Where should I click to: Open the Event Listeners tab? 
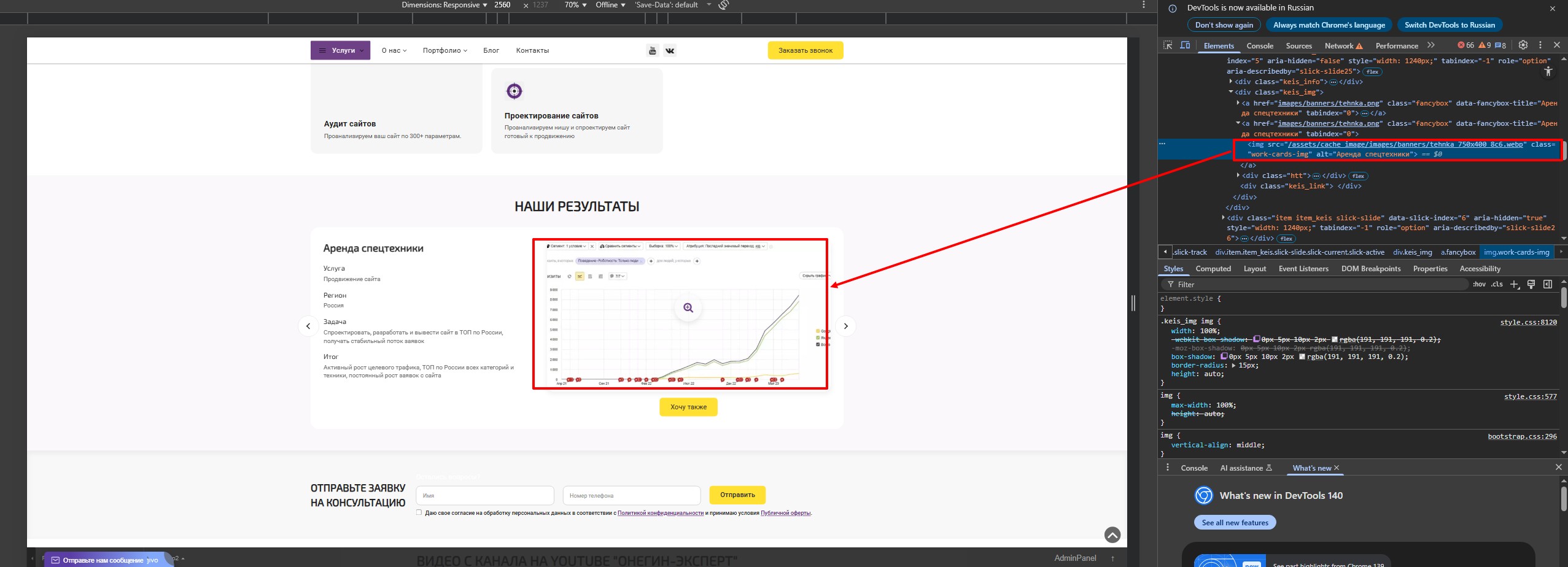[1303, 269]
